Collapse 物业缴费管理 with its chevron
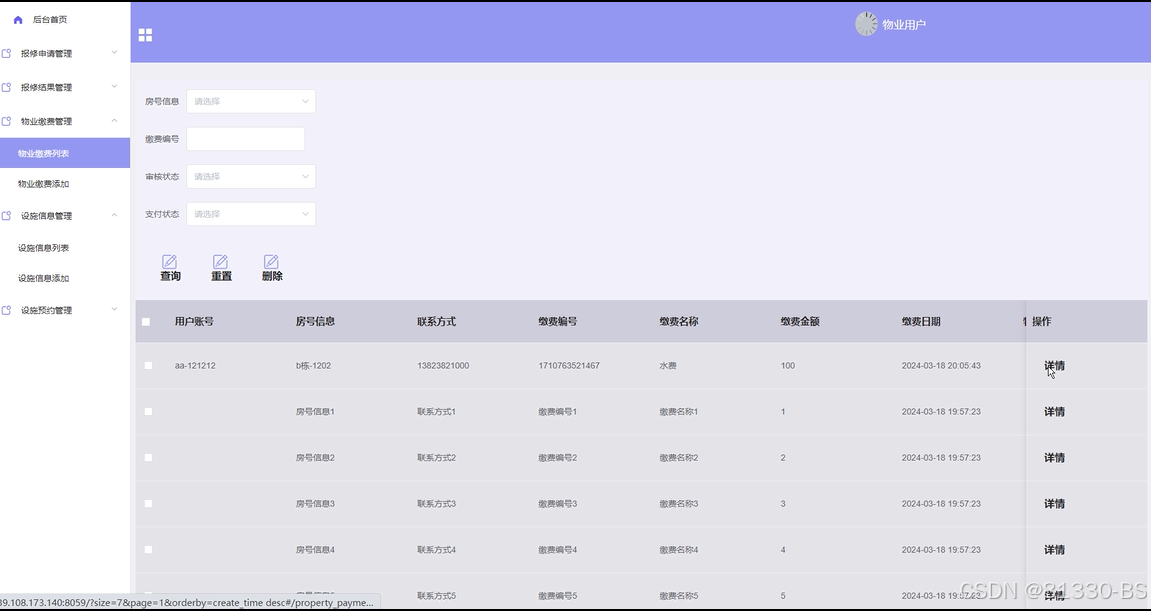 point(115,120)
